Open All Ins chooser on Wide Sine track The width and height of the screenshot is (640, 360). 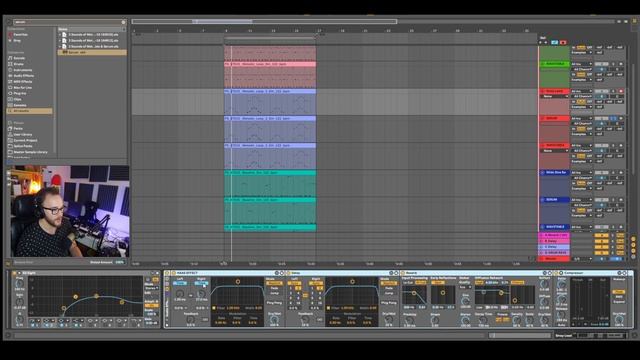(x=581, y=173)
